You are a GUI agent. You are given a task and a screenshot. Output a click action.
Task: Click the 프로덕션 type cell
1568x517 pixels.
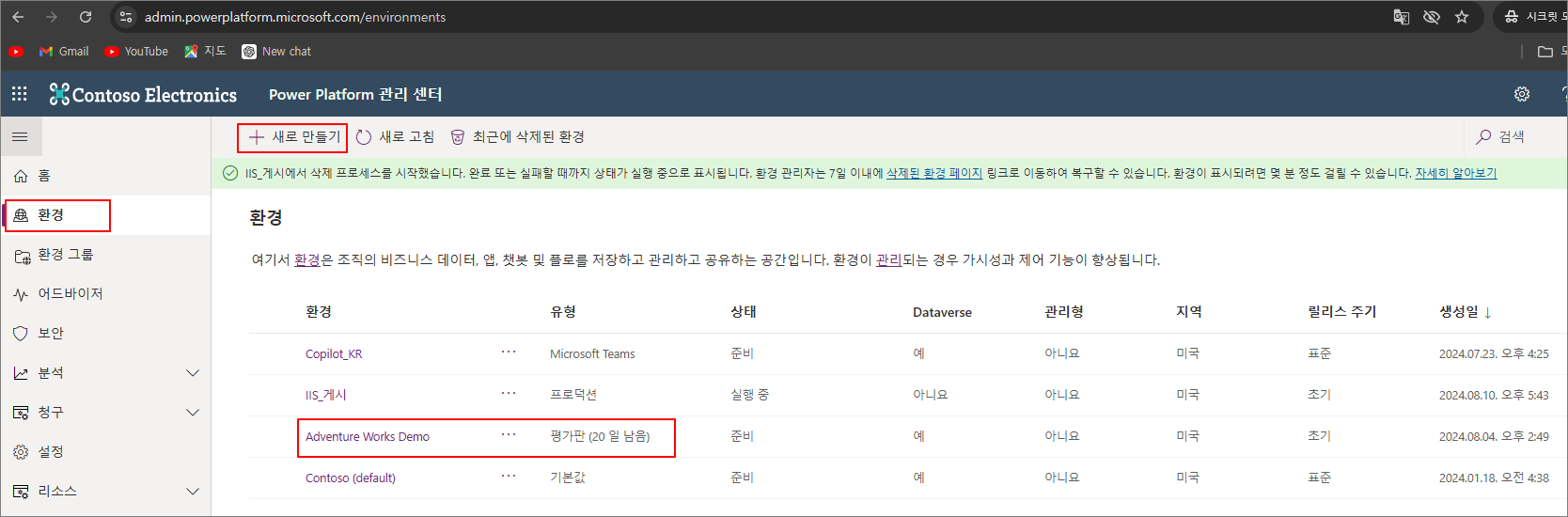coord(573,395)
